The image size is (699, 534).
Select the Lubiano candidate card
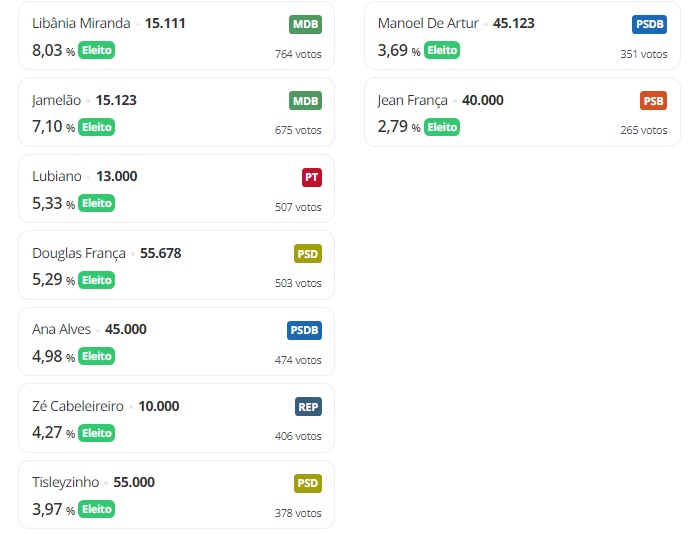(x=176, y=189)
